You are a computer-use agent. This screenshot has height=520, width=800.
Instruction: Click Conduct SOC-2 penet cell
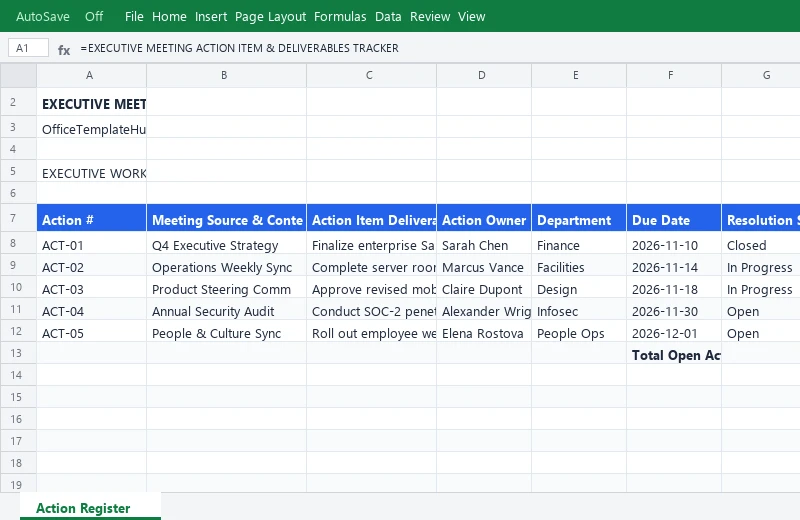pos(371,311)
